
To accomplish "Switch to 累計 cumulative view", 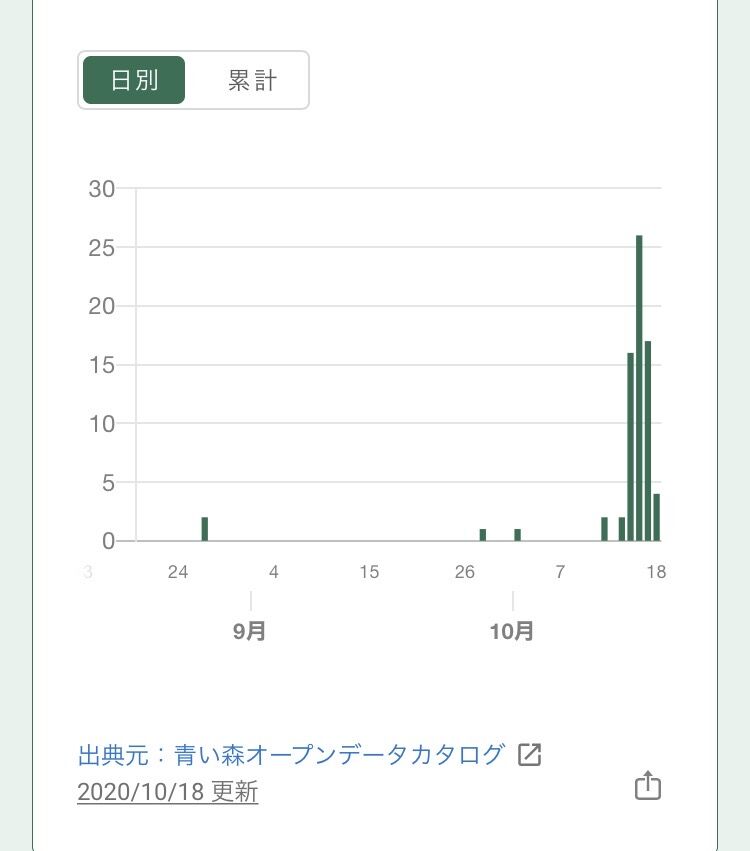I will coord(252,80).
